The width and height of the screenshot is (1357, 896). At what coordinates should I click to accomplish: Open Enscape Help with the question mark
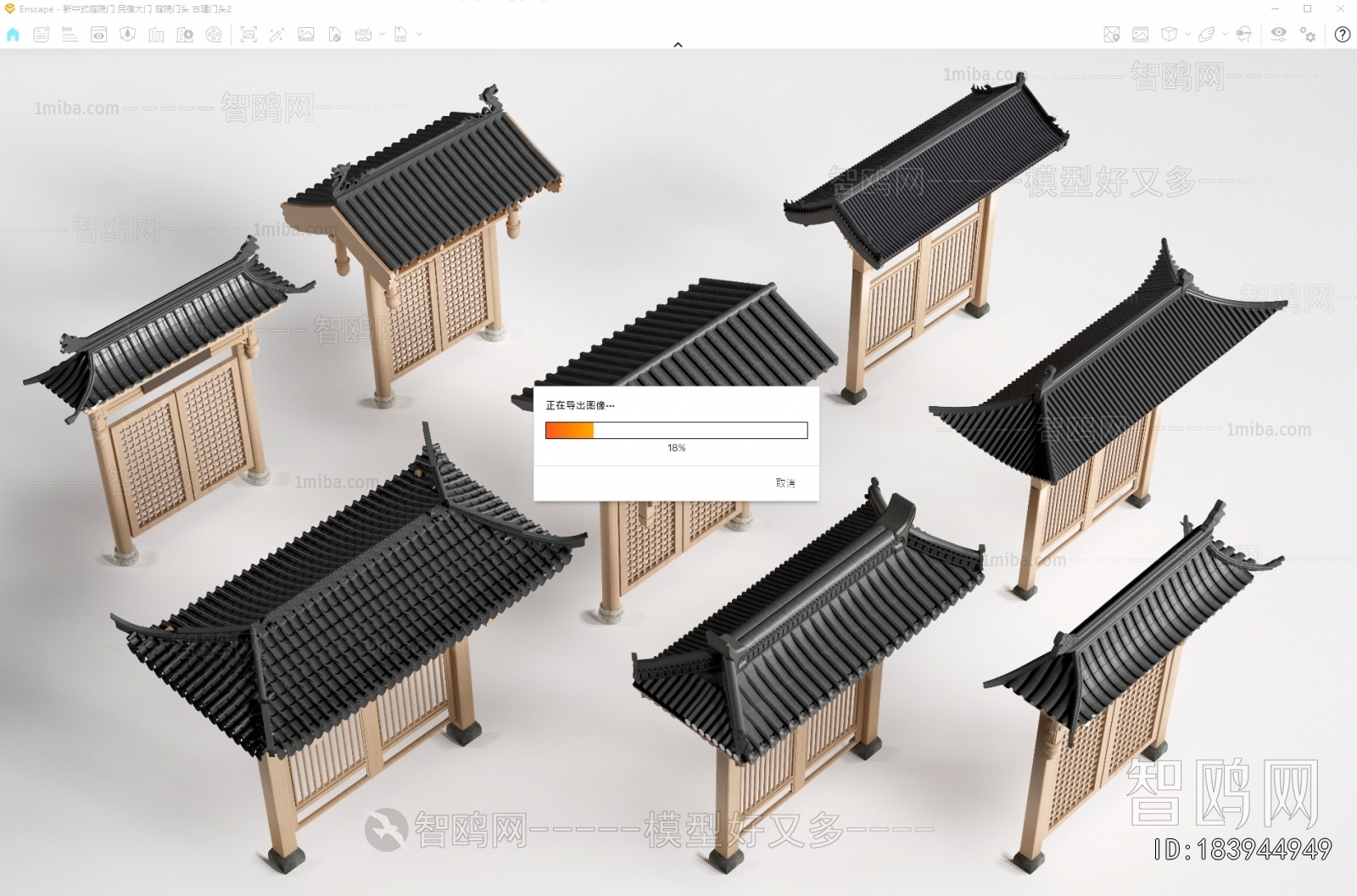[x=1342, y=36]
